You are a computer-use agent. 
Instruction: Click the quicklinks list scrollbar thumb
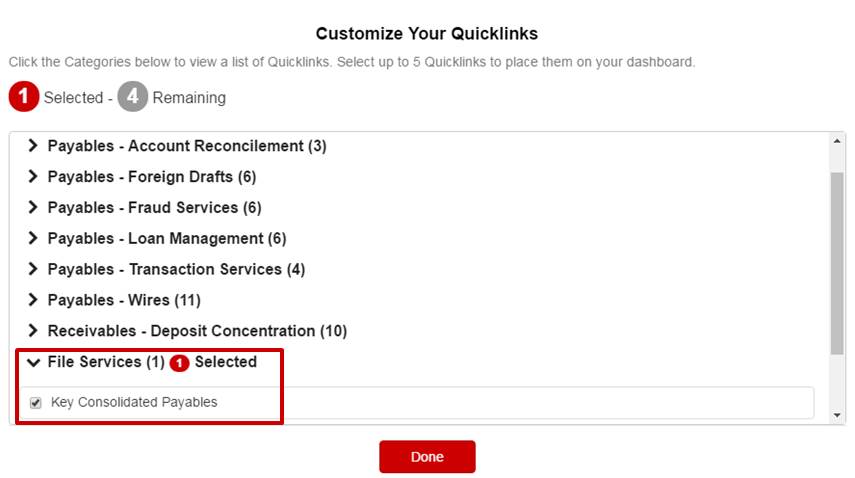pos(837,263)
